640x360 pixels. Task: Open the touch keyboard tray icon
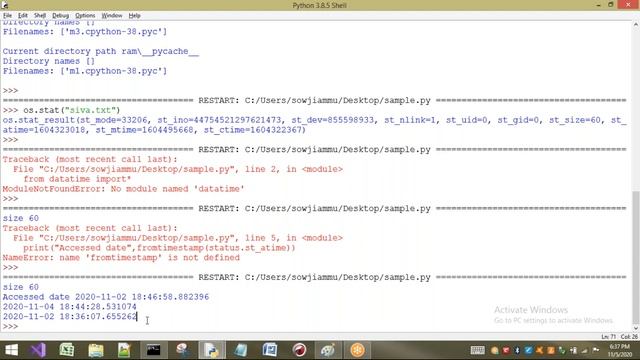tap(478, 350)
